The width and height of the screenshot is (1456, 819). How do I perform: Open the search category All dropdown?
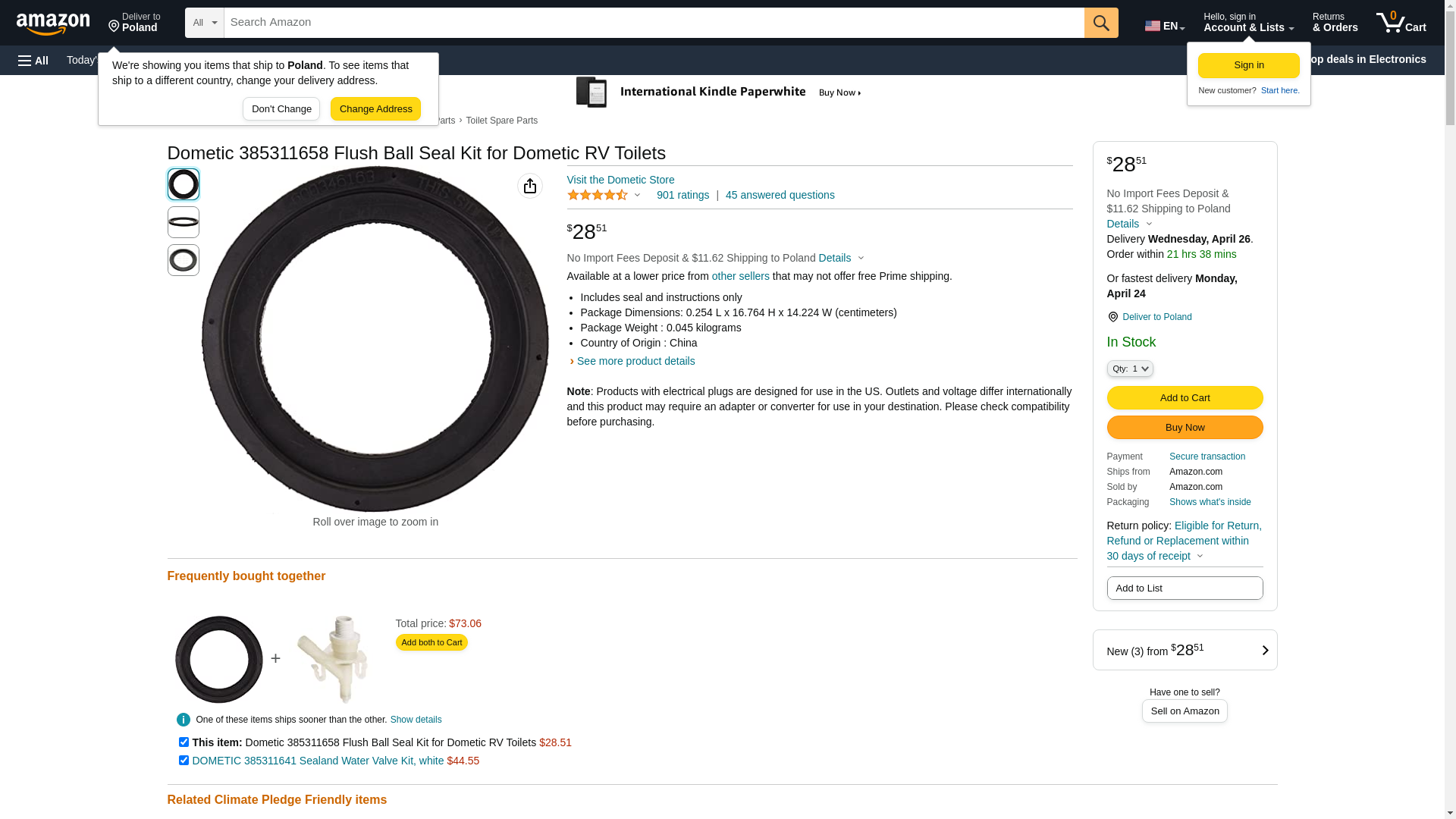point(205,23)
